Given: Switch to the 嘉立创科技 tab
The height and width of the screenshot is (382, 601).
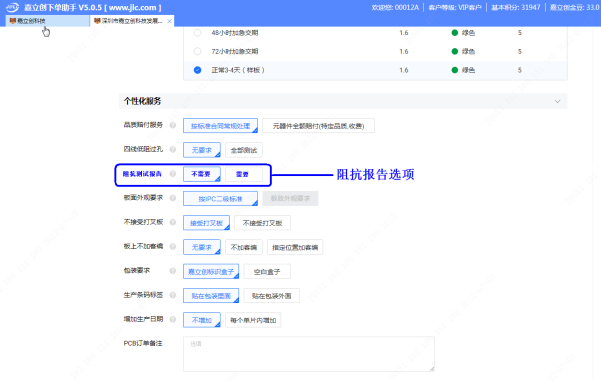Looking at the screenshot, I should 47,21.
